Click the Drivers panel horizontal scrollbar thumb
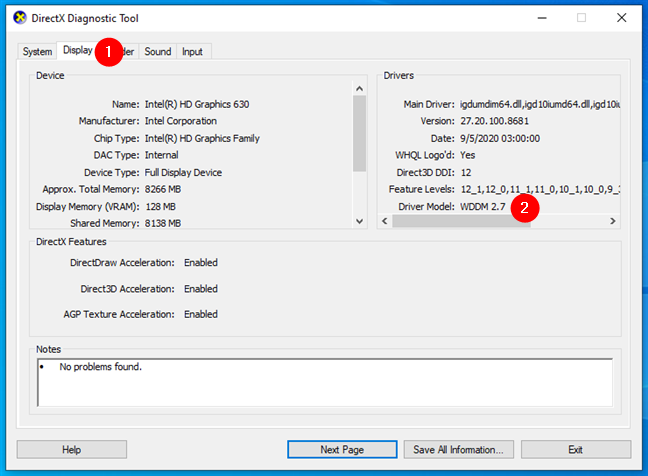Screen dimensions: 648x476 [x=461, y=221]
